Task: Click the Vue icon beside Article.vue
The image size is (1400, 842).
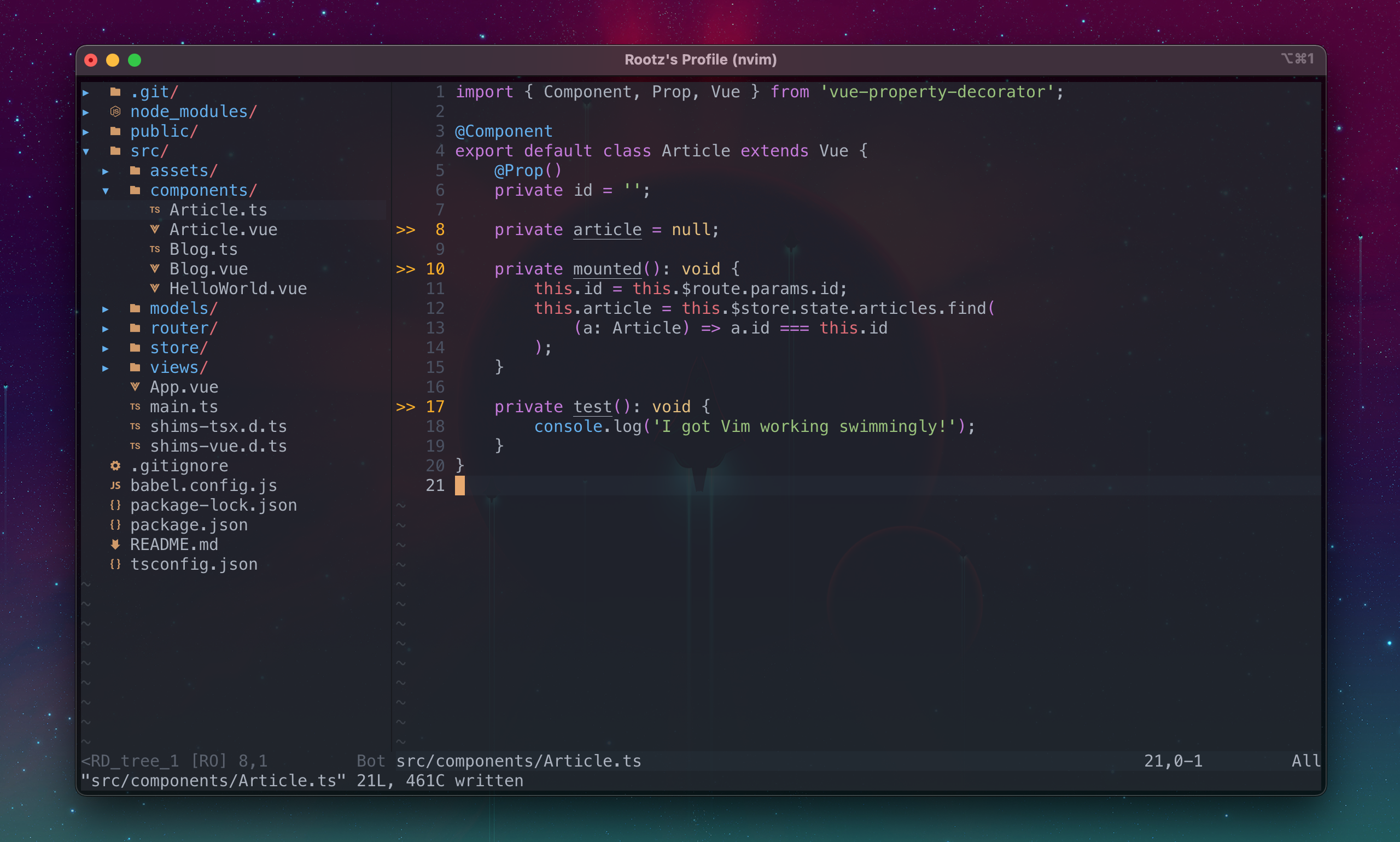Action: coord(154,229)
